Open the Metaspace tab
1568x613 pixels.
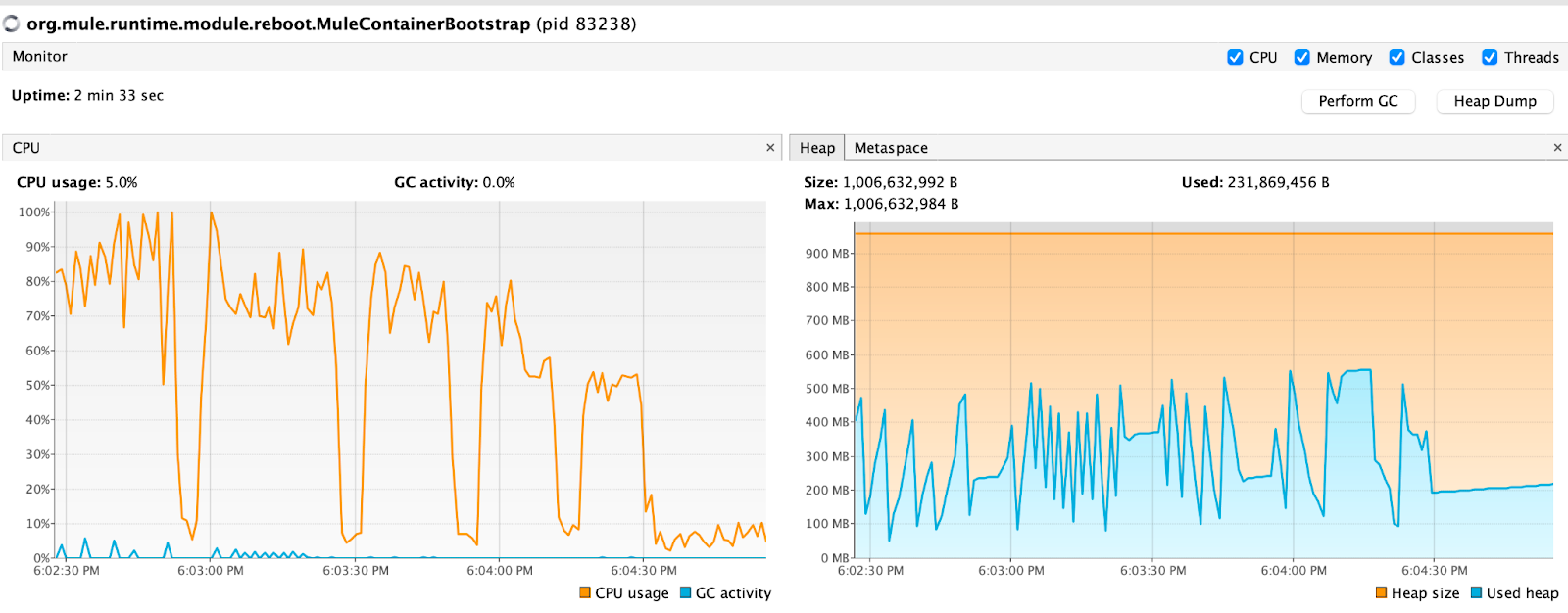(891, 148)
